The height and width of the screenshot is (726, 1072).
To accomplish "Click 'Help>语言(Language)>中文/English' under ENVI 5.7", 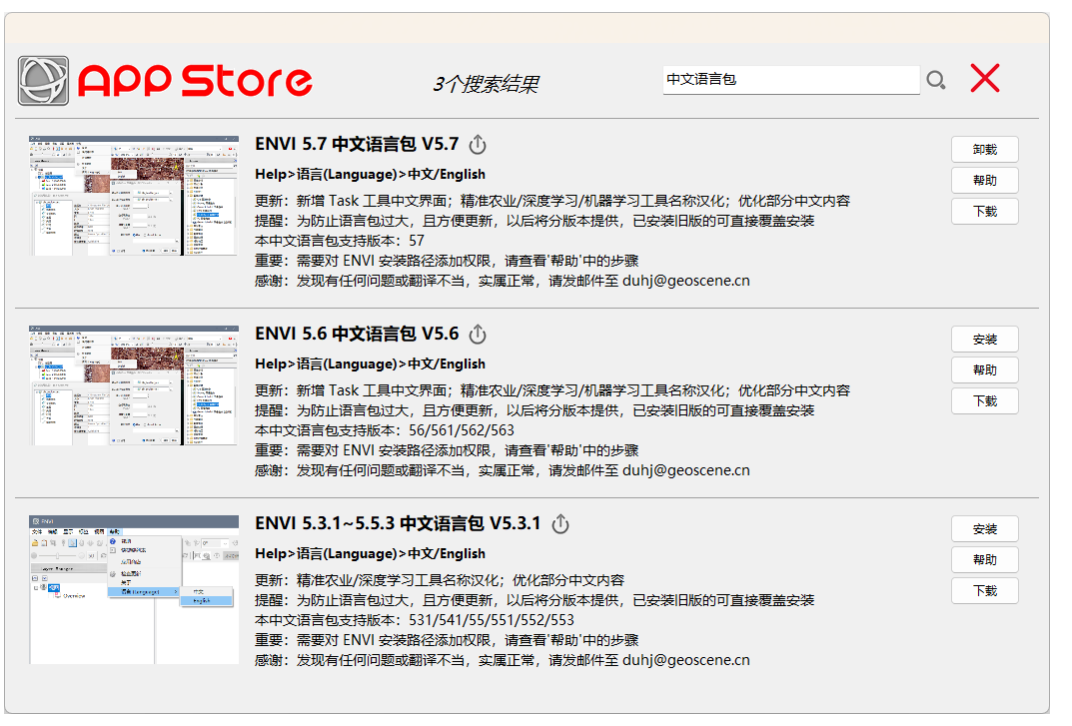I will [x=370, y=174].
